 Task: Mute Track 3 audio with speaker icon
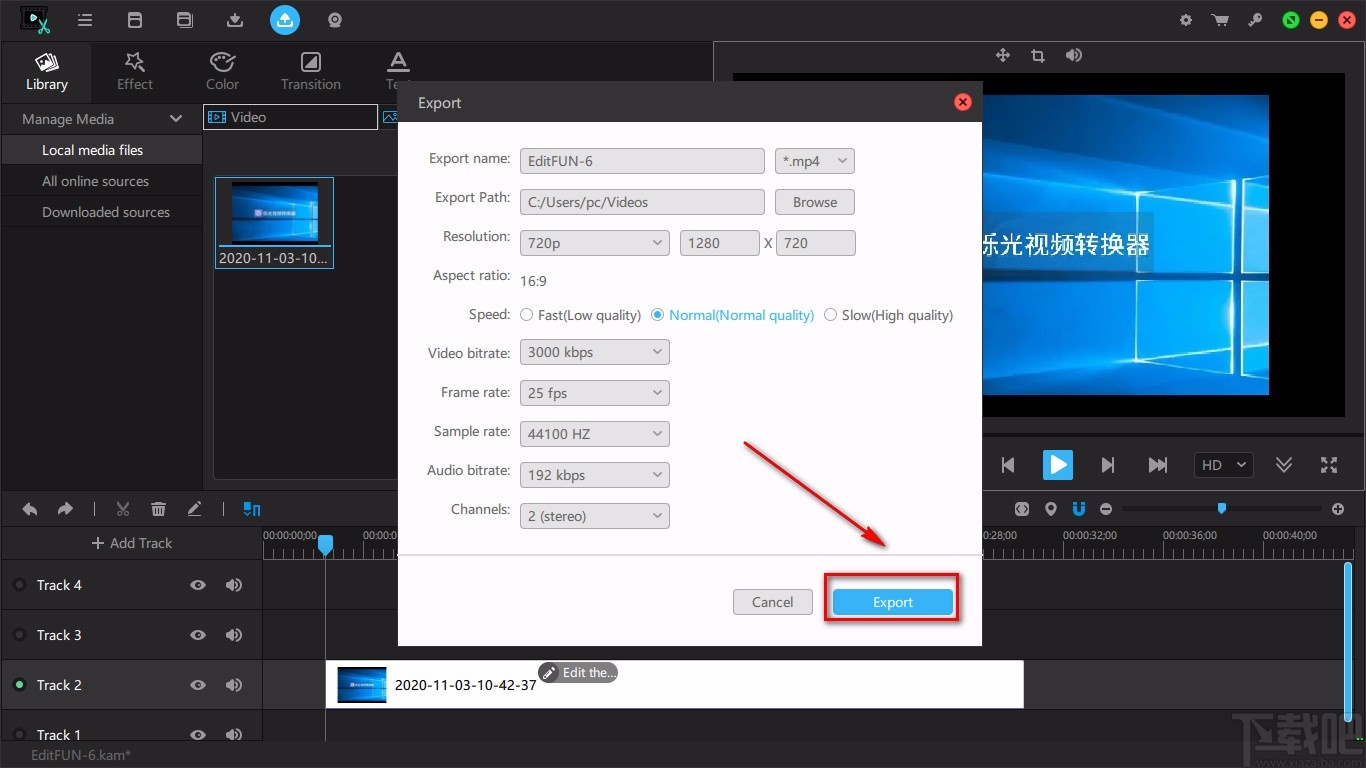(x=234, y=635)
